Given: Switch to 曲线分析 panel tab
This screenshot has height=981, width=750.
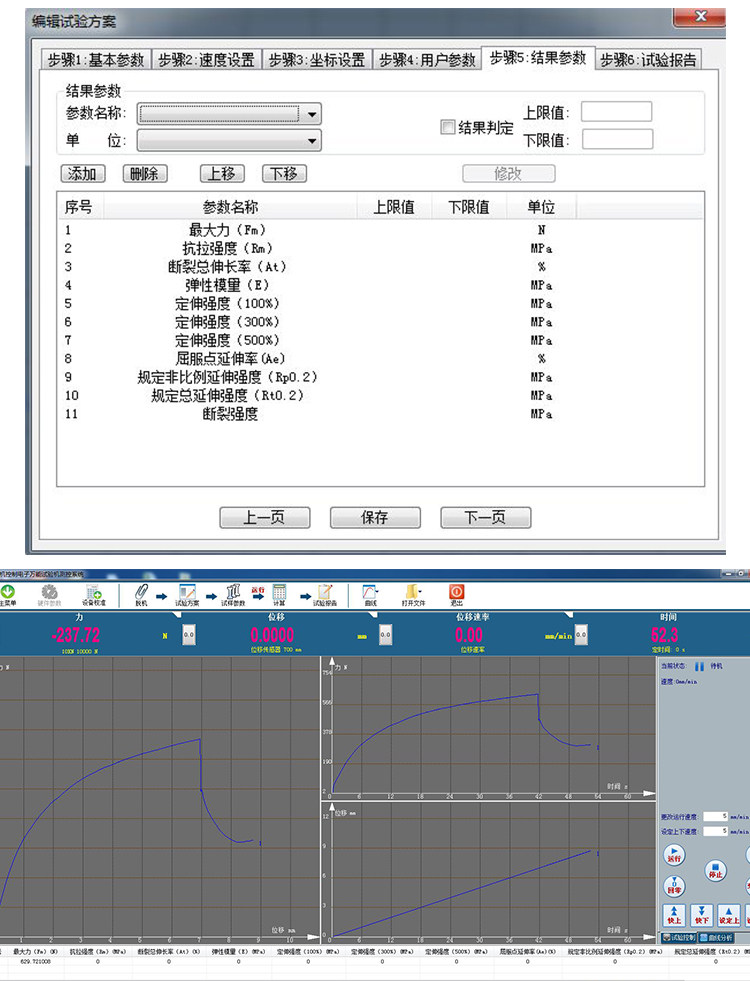Looking at the screenshot, I should [x=716, y=937].
